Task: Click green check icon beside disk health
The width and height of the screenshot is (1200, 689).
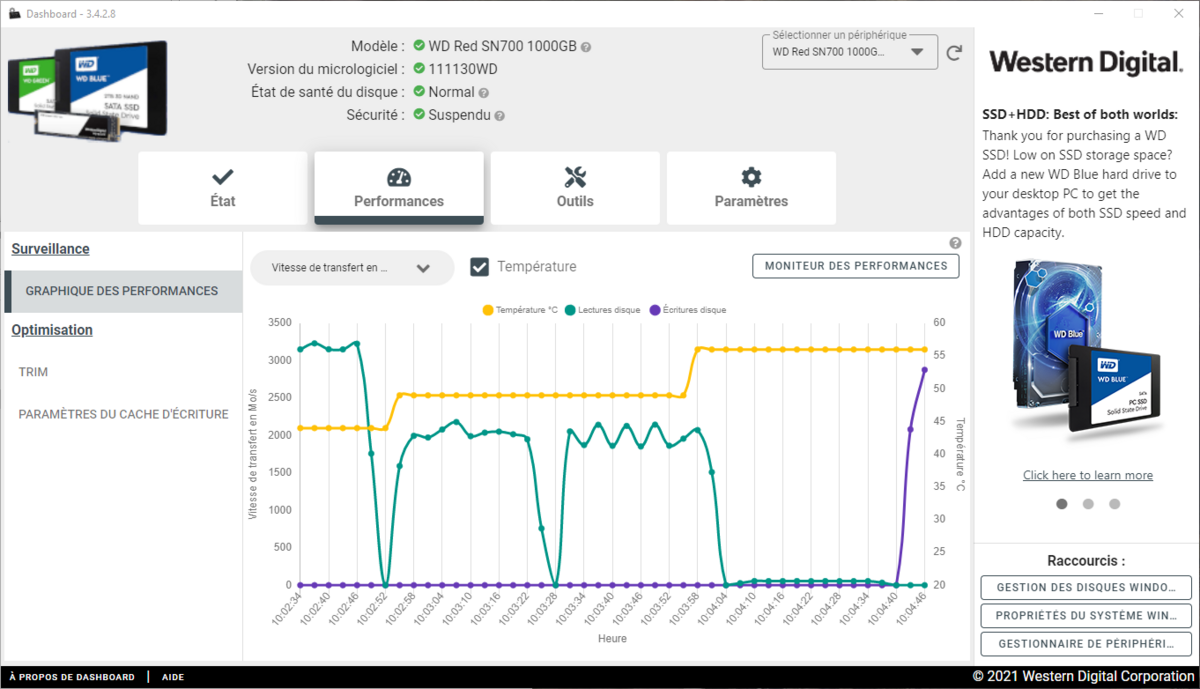Action: pos(419,92)
